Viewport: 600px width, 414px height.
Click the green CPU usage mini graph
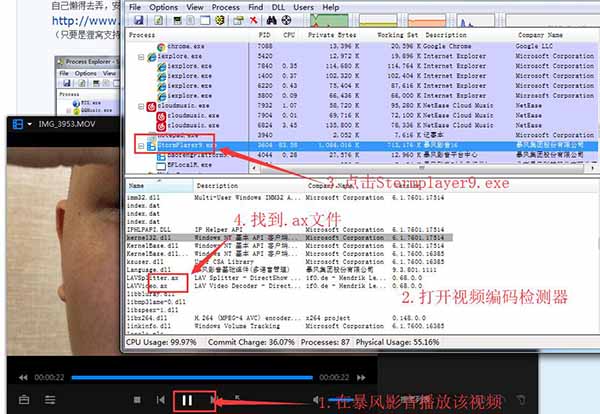click(x=329, y=21)
